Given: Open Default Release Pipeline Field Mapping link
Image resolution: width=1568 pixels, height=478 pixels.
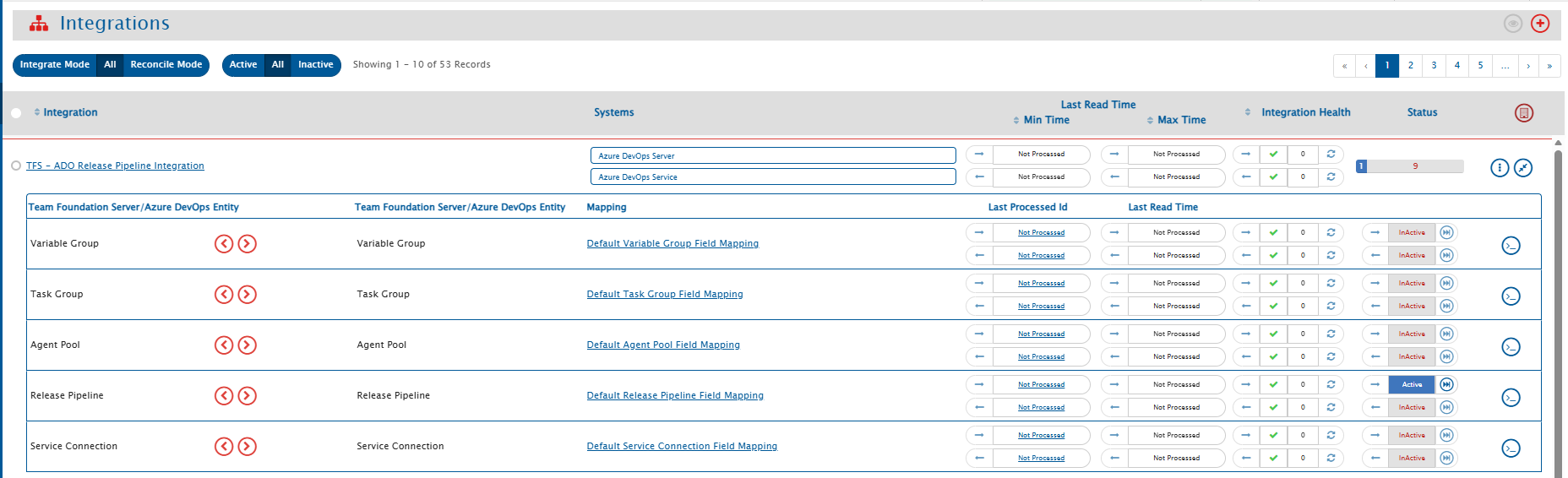Looking at the screenshot, I should (x=675, y=396).
